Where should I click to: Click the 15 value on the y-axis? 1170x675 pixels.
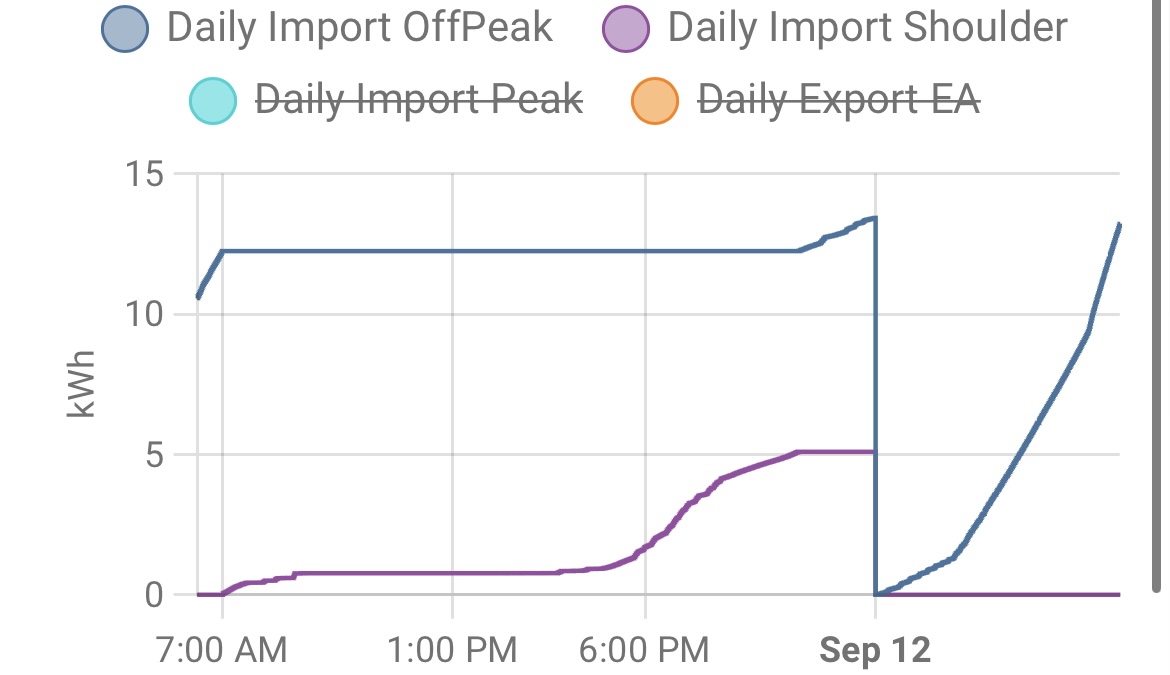pyautogui.click(x=145, y=175)
